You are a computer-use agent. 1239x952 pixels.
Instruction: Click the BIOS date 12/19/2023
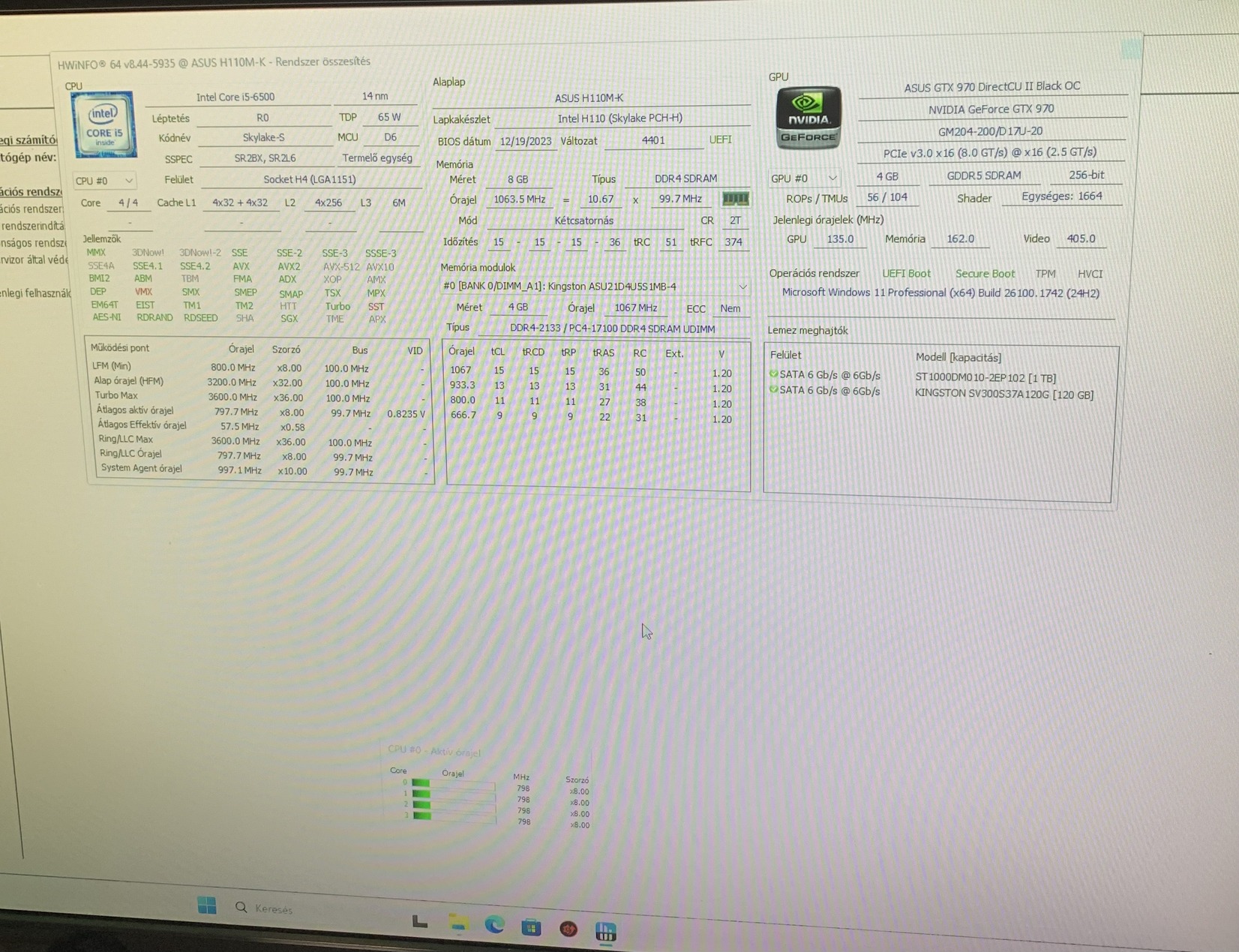pos(526,141)
